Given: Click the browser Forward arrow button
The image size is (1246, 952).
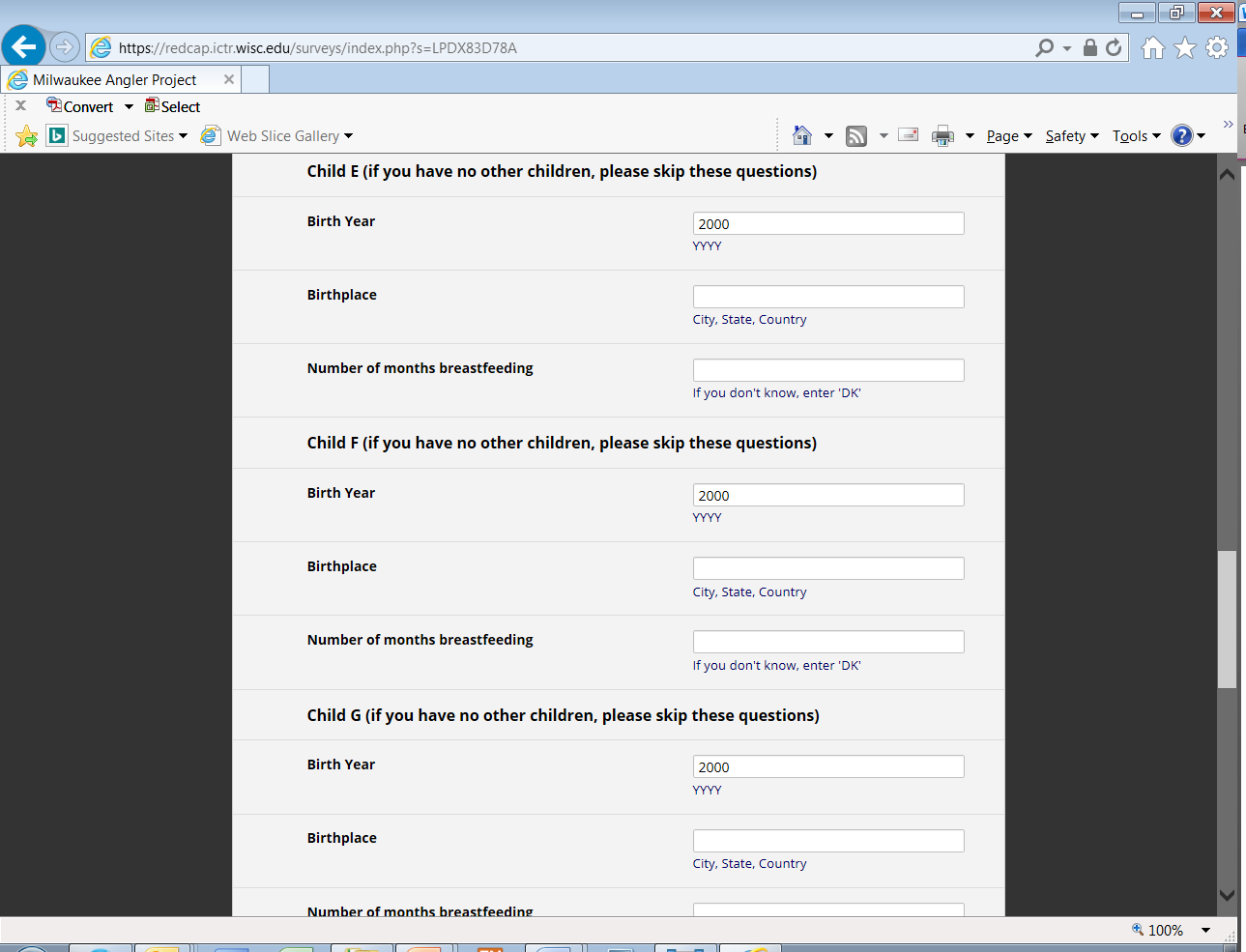Looking at the screenshot, I should coord(65,46).
